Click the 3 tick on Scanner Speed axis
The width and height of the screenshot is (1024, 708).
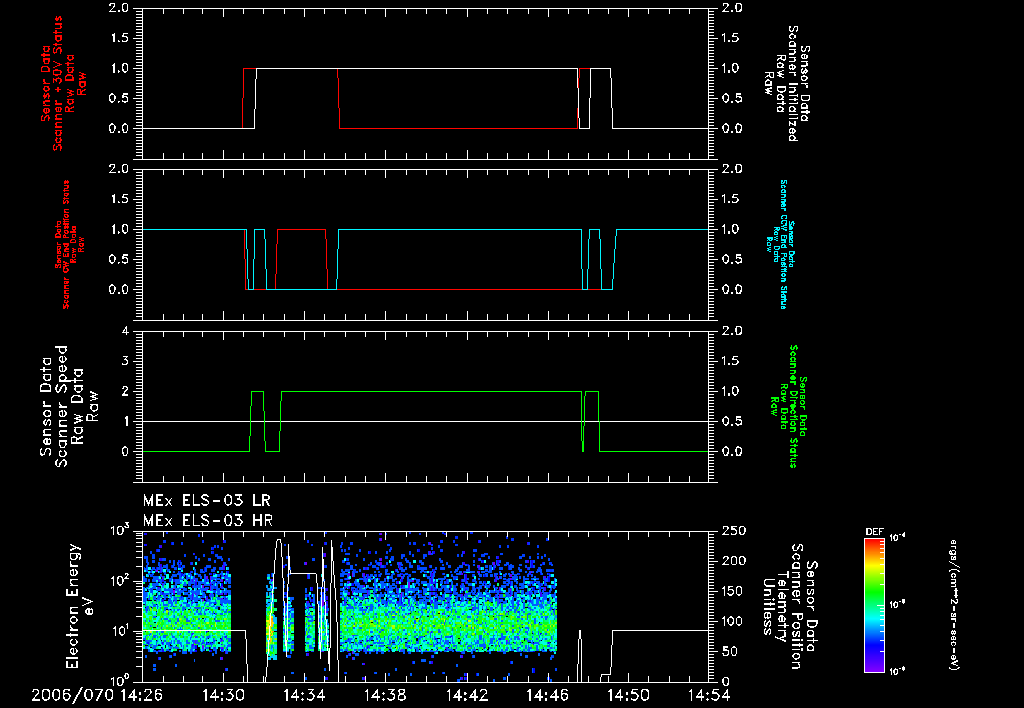pyautogui.click(x=125, y=361)
